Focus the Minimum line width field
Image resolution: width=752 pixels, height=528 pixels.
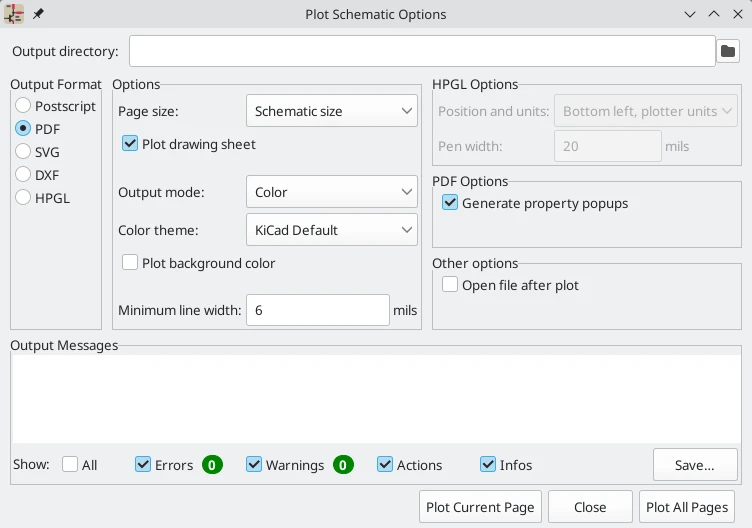pos(317,310)
